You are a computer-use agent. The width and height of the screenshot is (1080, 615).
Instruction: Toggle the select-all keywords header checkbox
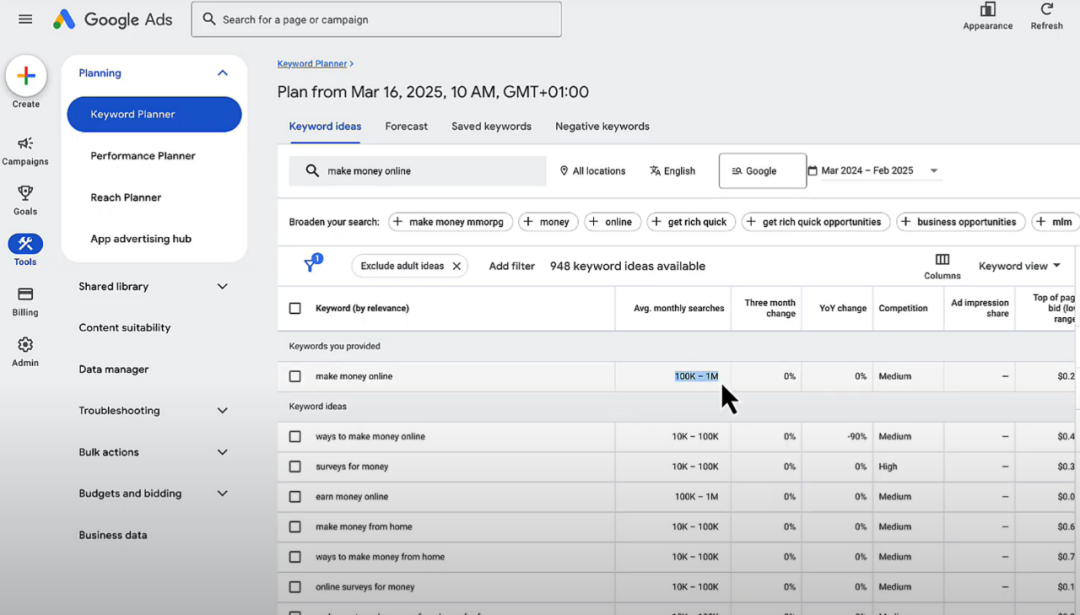295,309
